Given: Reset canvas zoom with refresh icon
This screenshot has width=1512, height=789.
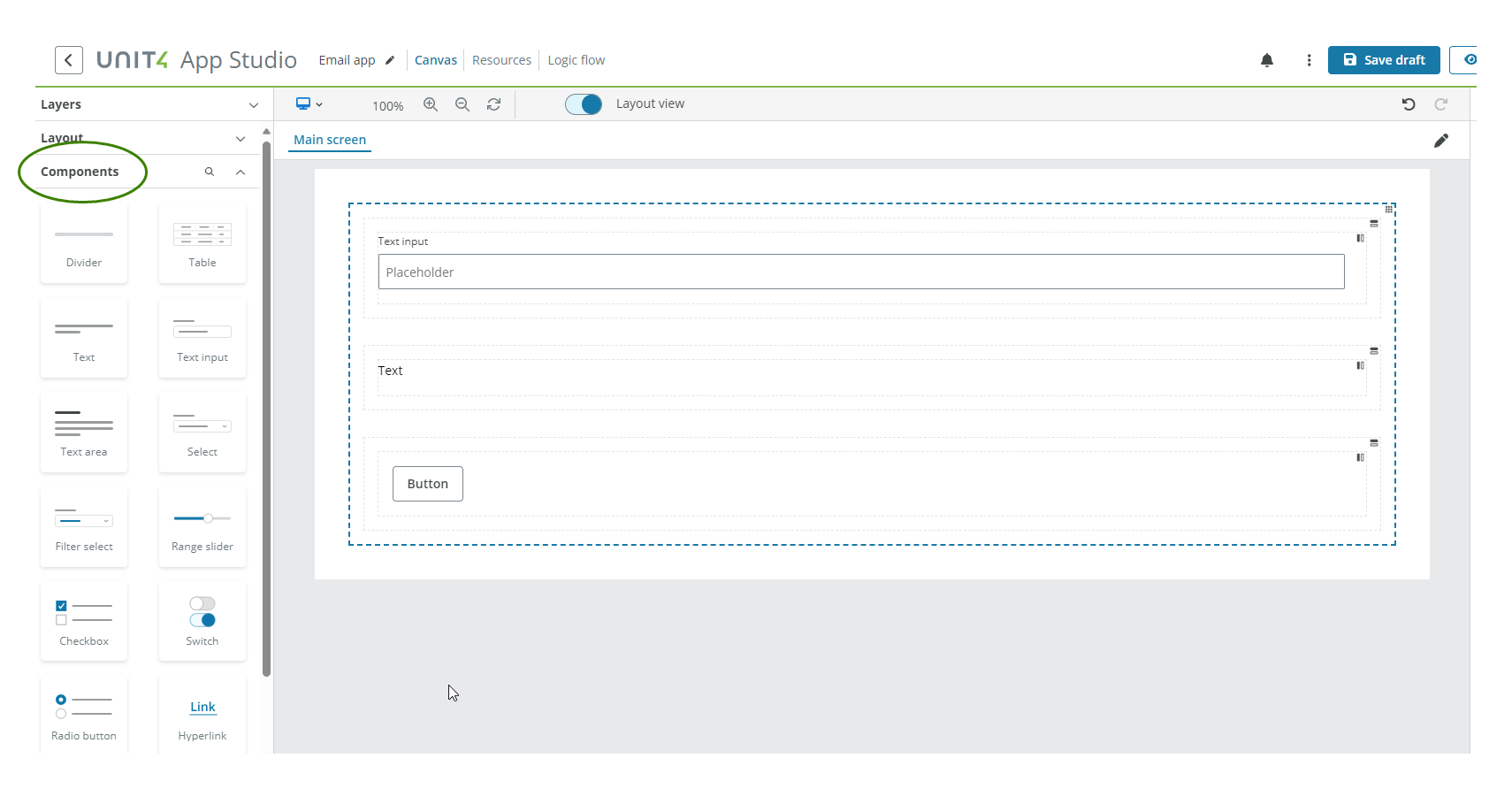Looking at the screenshot, I should click(x=494, y=104).
